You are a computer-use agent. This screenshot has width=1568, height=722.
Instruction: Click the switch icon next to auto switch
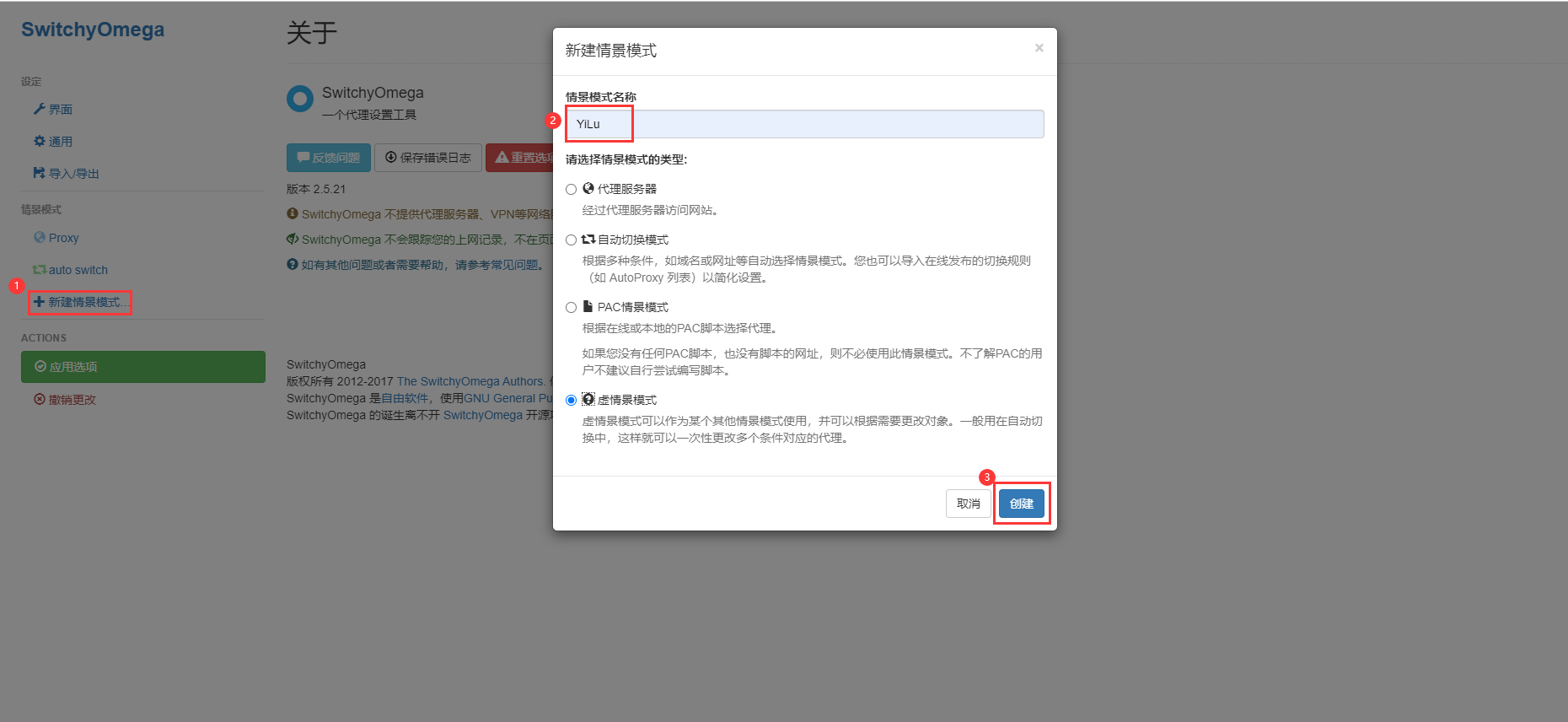(39, 269)
